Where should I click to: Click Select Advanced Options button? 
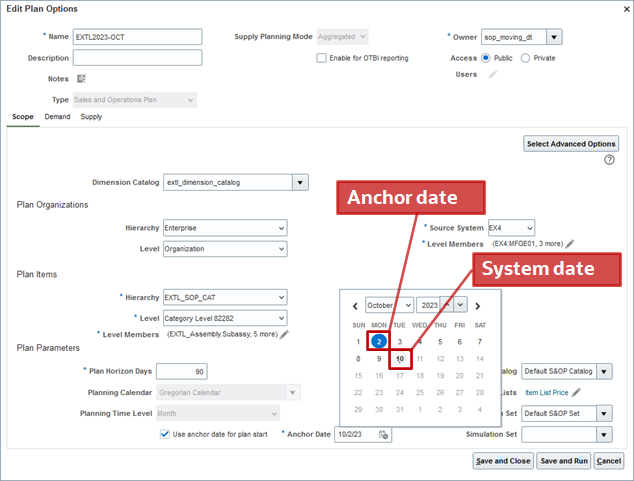[571, 144]
